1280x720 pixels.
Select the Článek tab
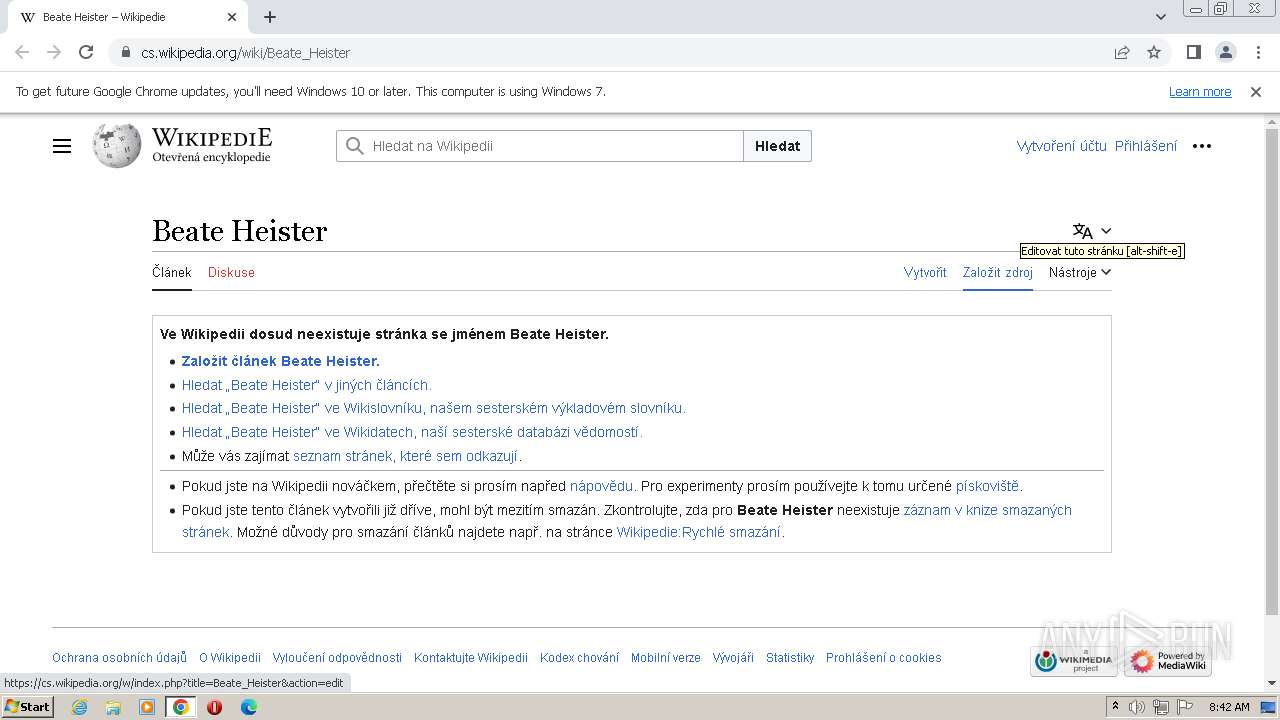(x=172, y=272)
